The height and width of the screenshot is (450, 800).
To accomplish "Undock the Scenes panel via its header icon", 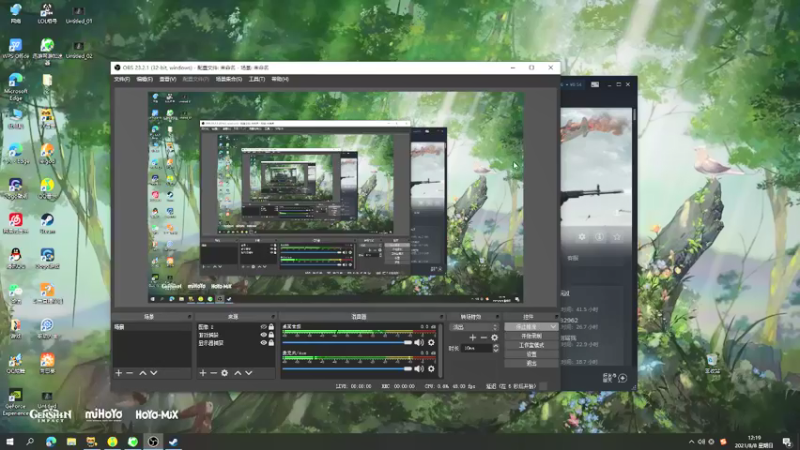I will [x=189, y=317].
